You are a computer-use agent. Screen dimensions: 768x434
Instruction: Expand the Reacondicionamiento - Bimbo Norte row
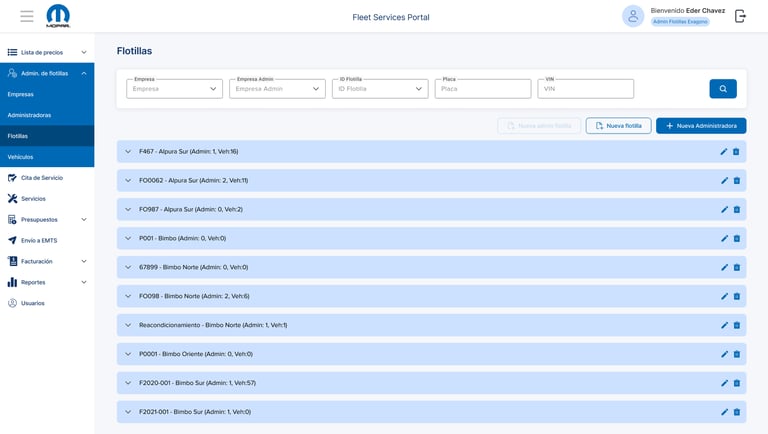pos(128,325)
